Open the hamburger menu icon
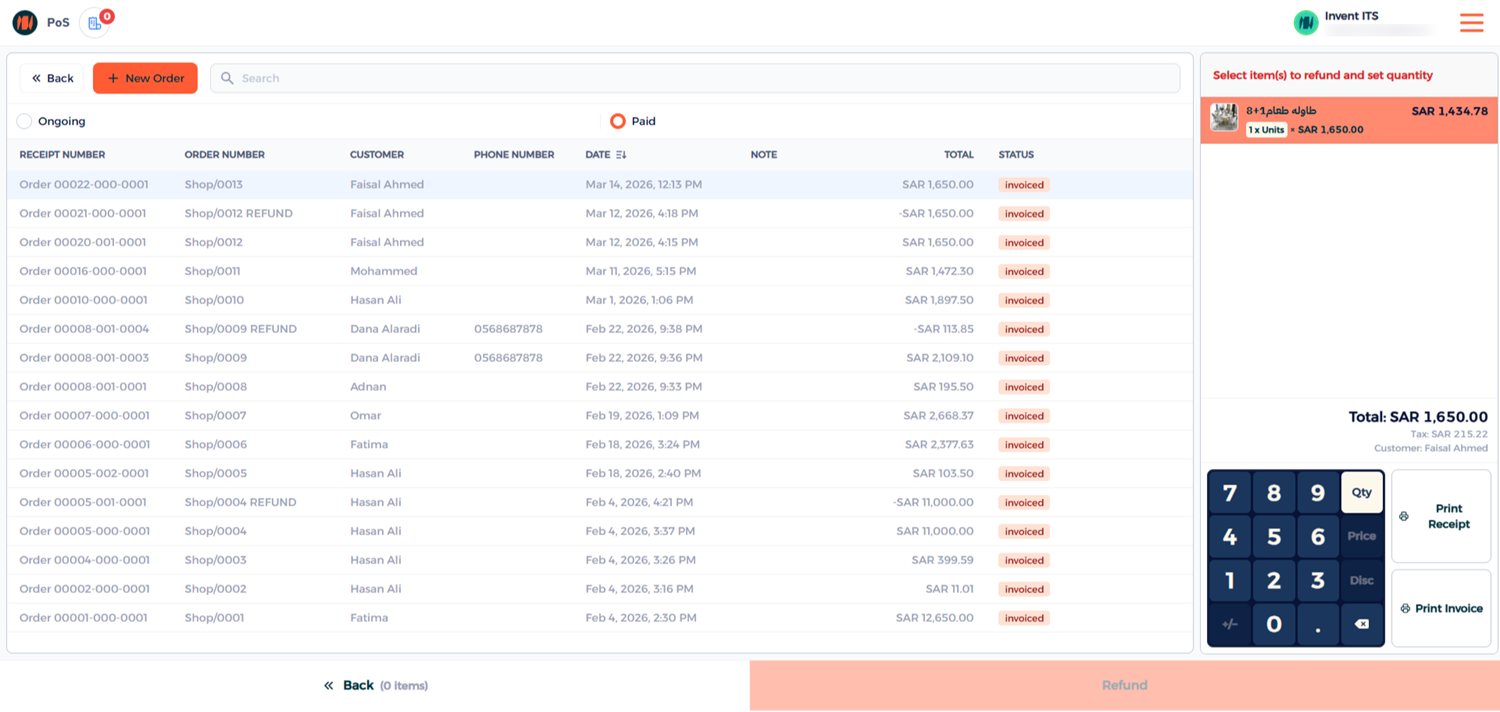The width and height of the screenshot is (1500, 712). pos(1471,23)
